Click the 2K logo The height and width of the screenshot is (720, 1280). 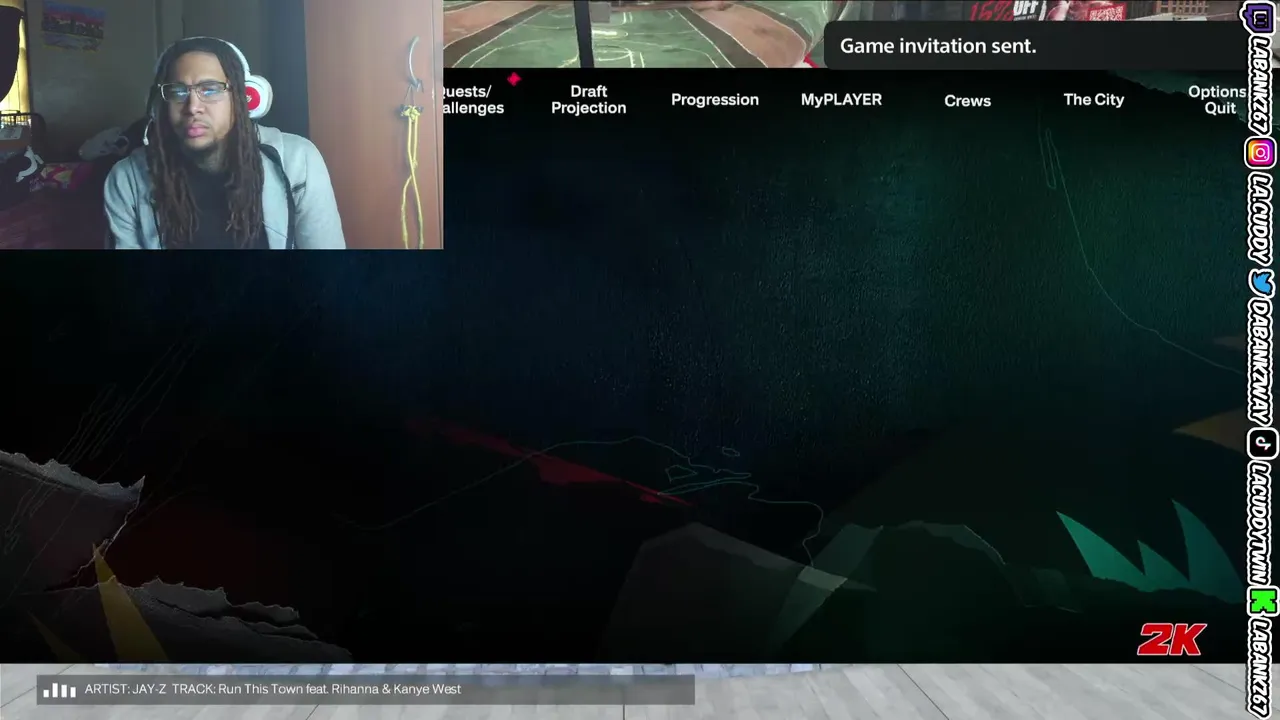(x=1172, y=640)
